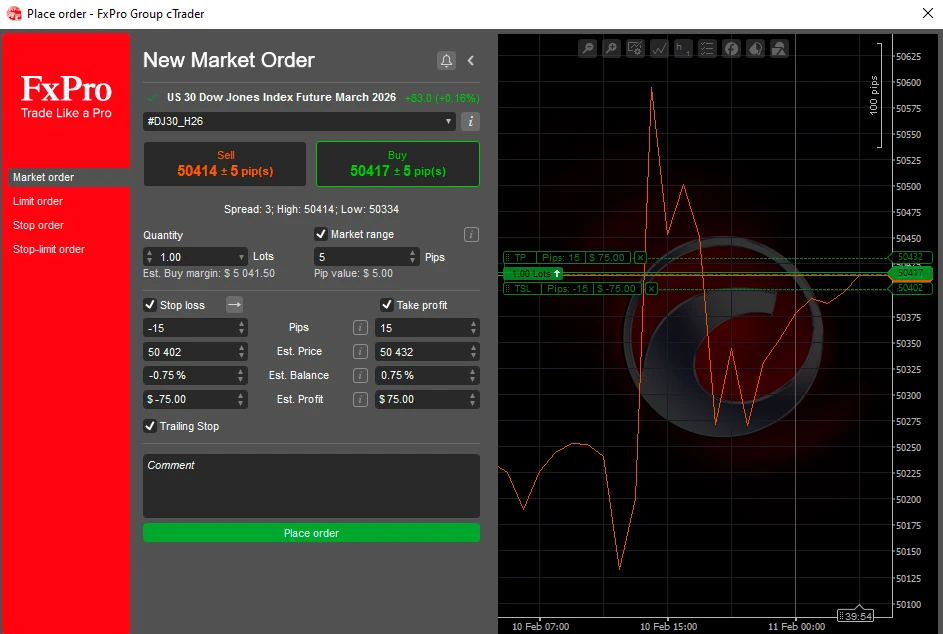Toggle the Market range checkbox
The height and width of the screenshot is (634, 943).
321,234
